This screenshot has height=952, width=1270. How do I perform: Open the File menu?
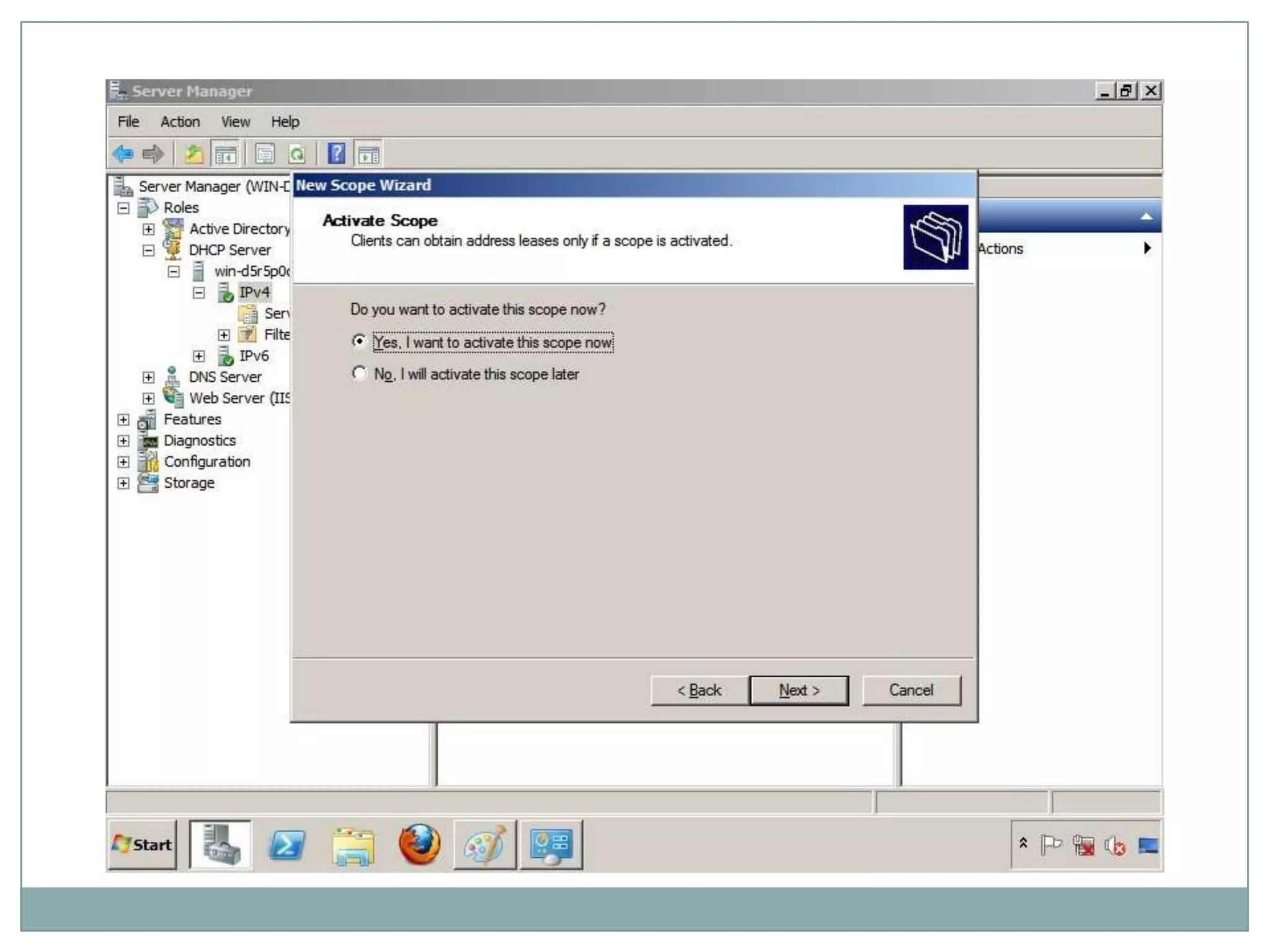point(128,121)
